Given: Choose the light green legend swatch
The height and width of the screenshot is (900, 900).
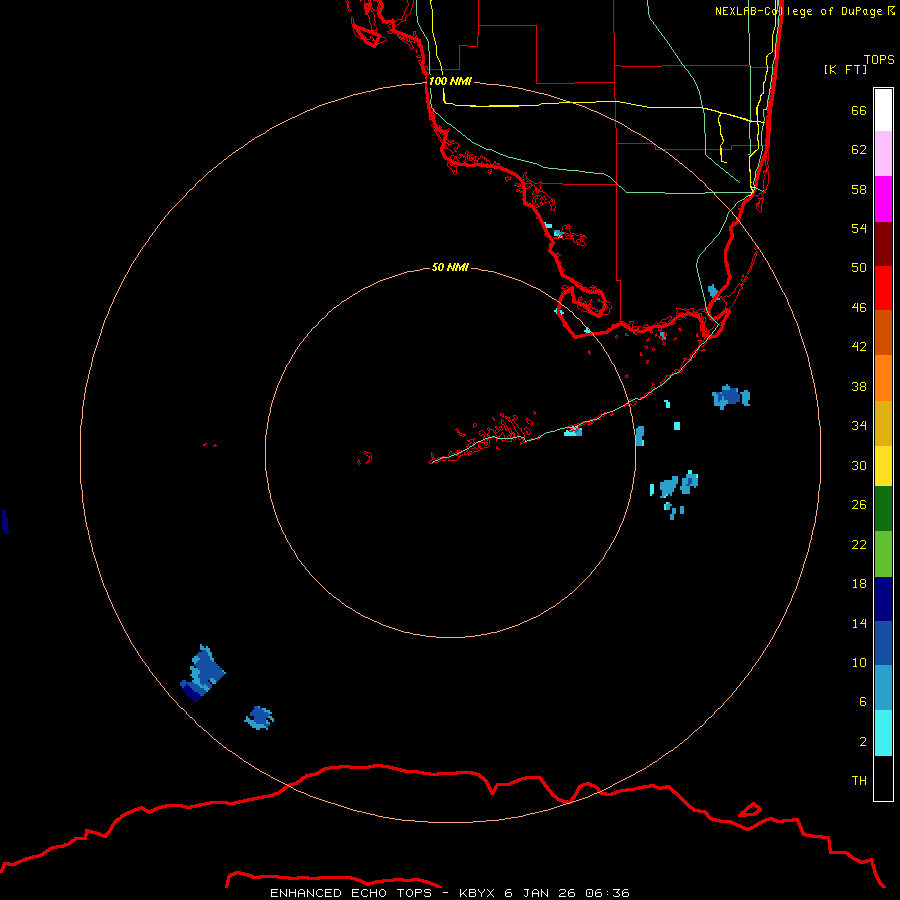Looking at the screenshot, I should (883, 554).
